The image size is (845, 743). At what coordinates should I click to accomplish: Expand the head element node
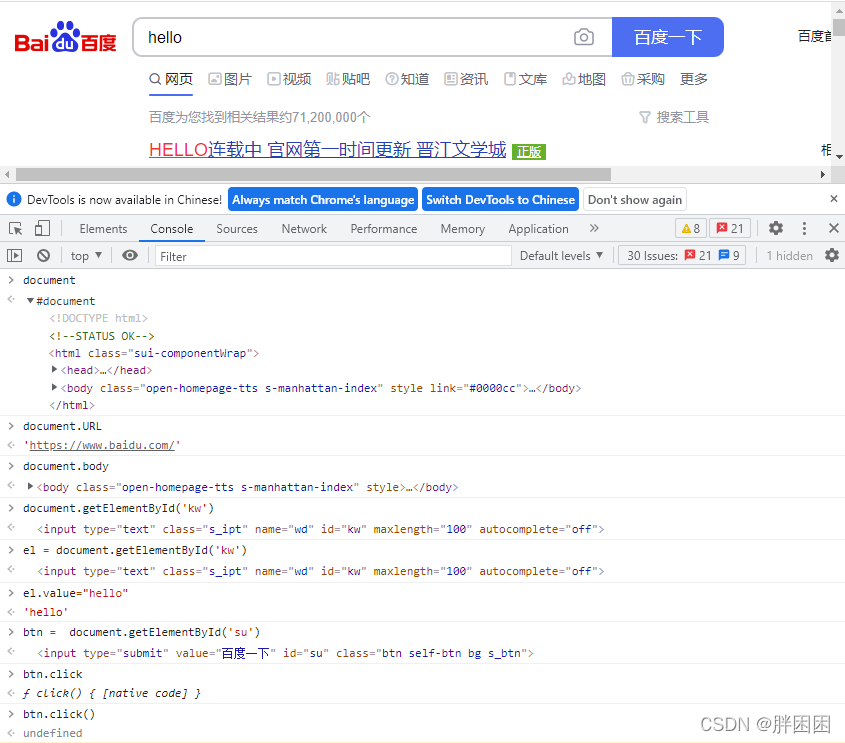(x=54, y=370)
